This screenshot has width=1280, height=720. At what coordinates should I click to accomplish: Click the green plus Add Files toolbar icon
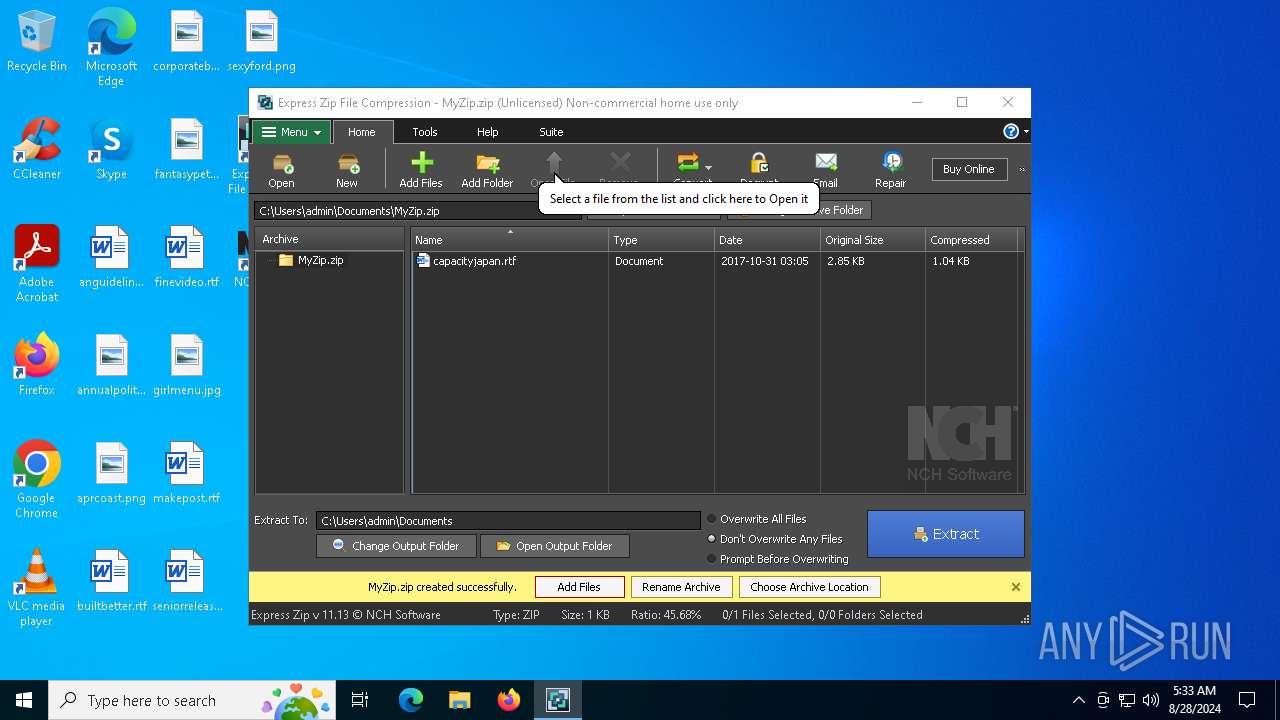[x=421, y=169]
